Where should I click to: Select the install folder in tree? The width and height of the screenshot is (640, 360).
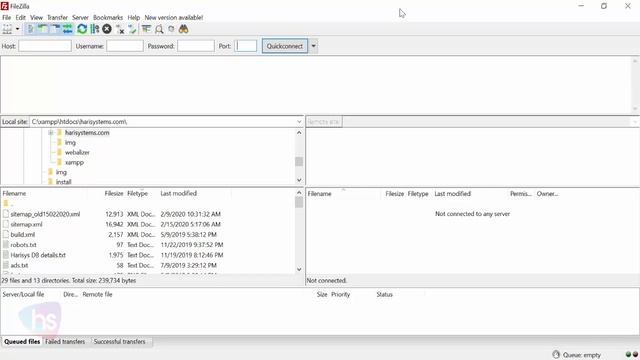tap(64, 182)
